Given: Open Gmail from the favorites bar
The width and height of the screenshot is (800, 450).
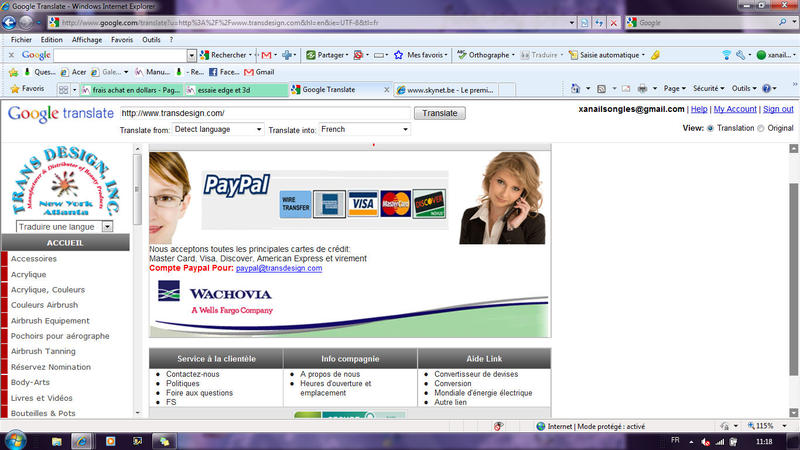Looking at the screenshot, I should 259,72.
